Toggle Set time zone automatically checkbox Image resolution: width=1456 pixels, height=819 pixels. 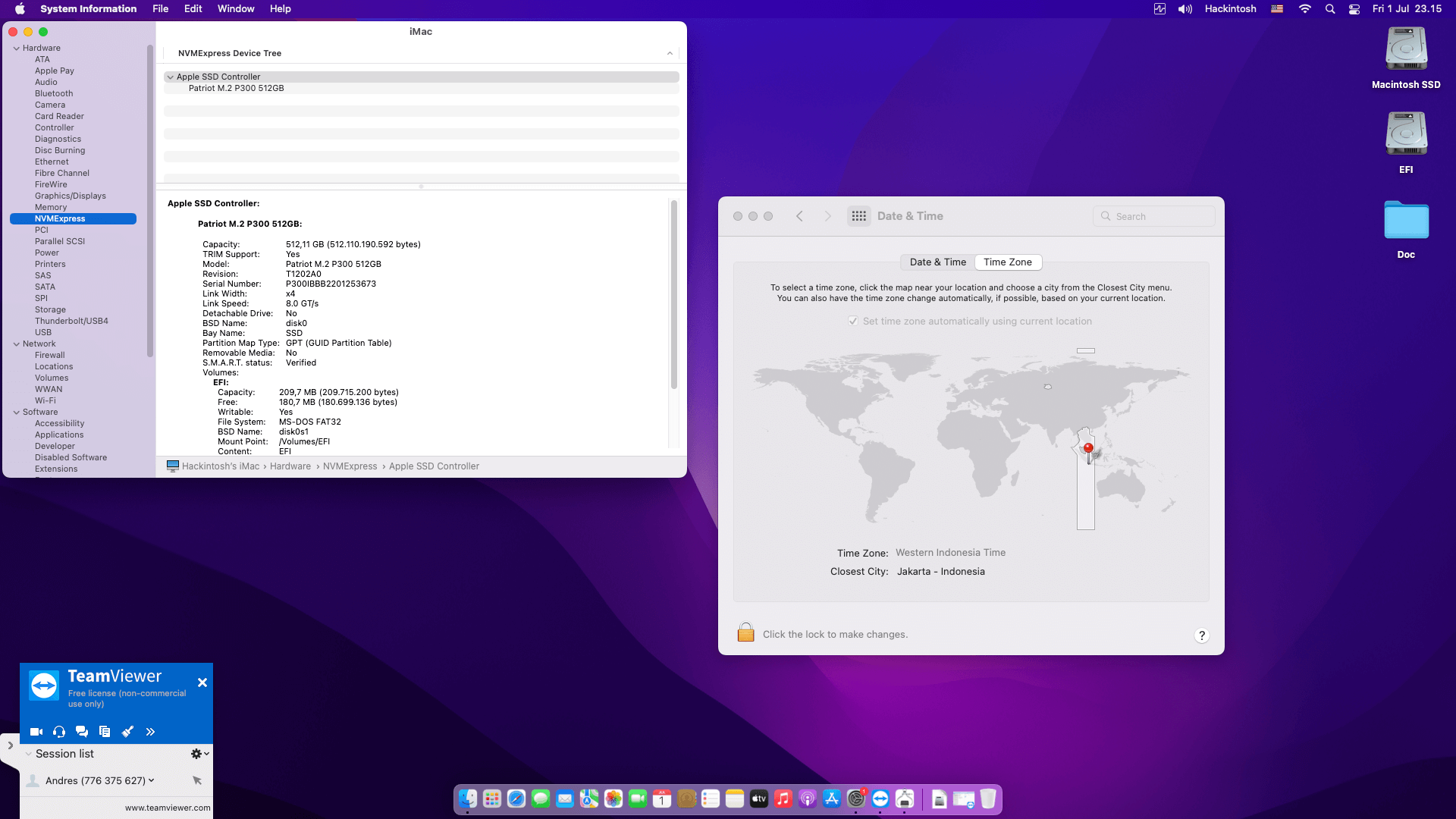coord(853,322)
